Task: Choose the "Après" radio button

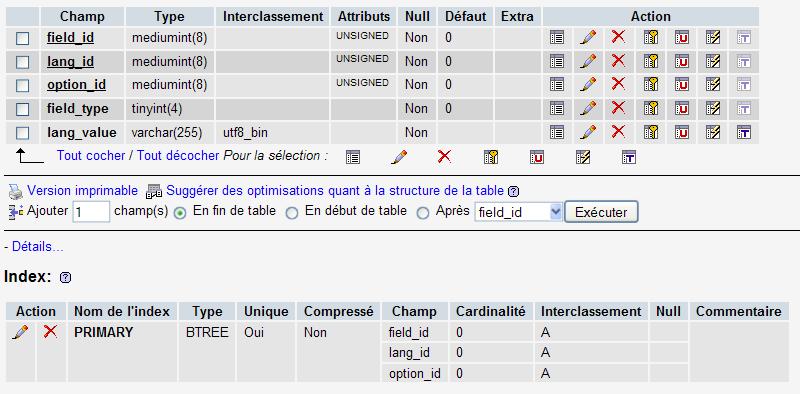Action: point(423,213)
